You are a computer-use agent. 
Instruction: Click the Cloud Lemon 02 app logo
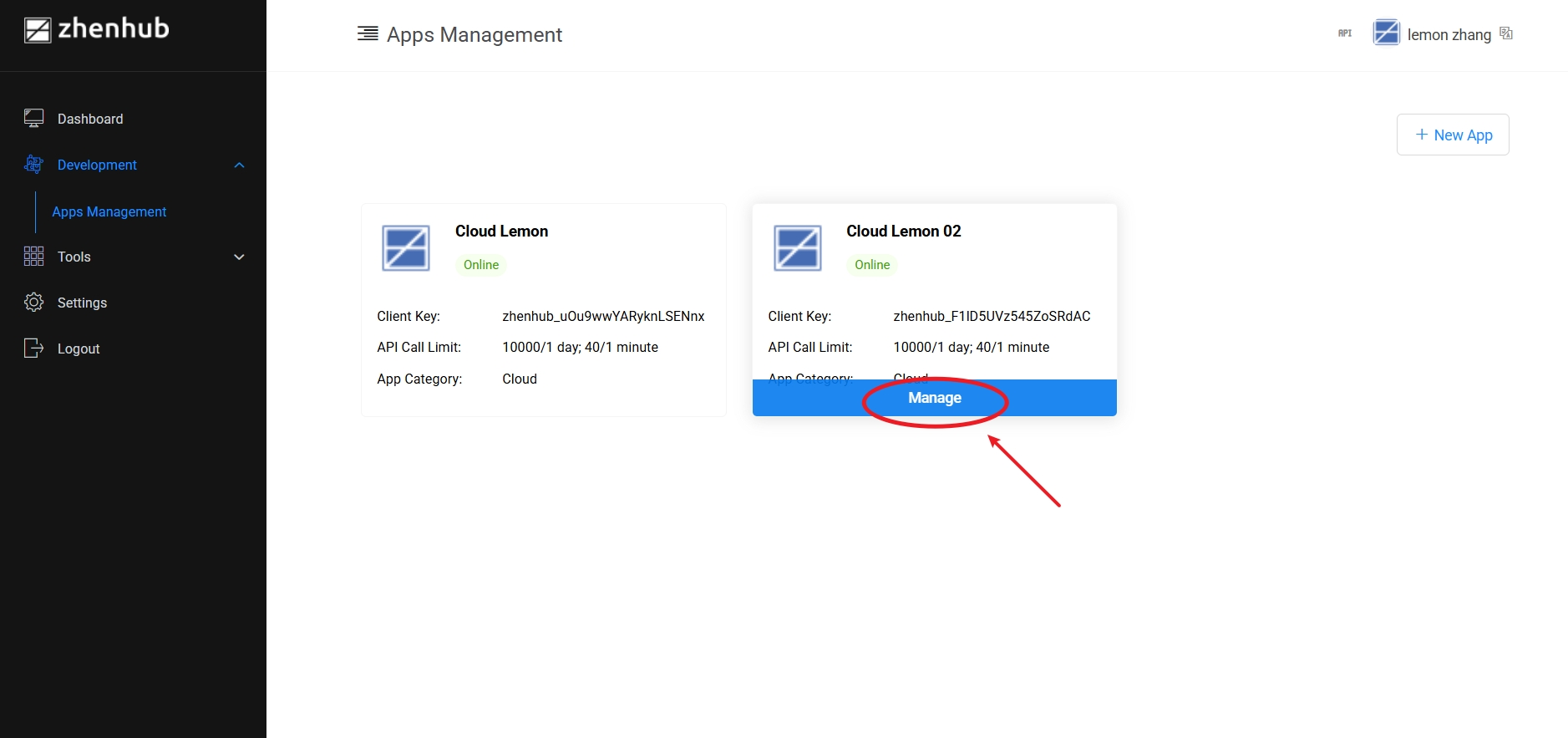(x=797, y=248)
